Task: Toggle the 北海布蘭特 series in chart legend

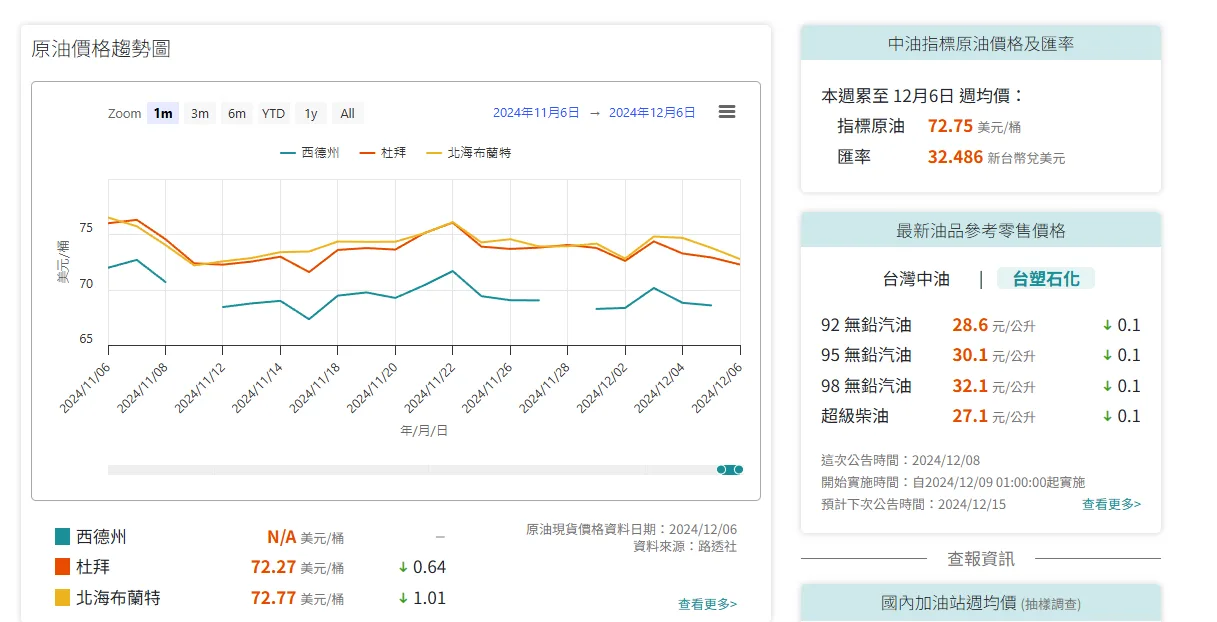Action: [469, 153]
